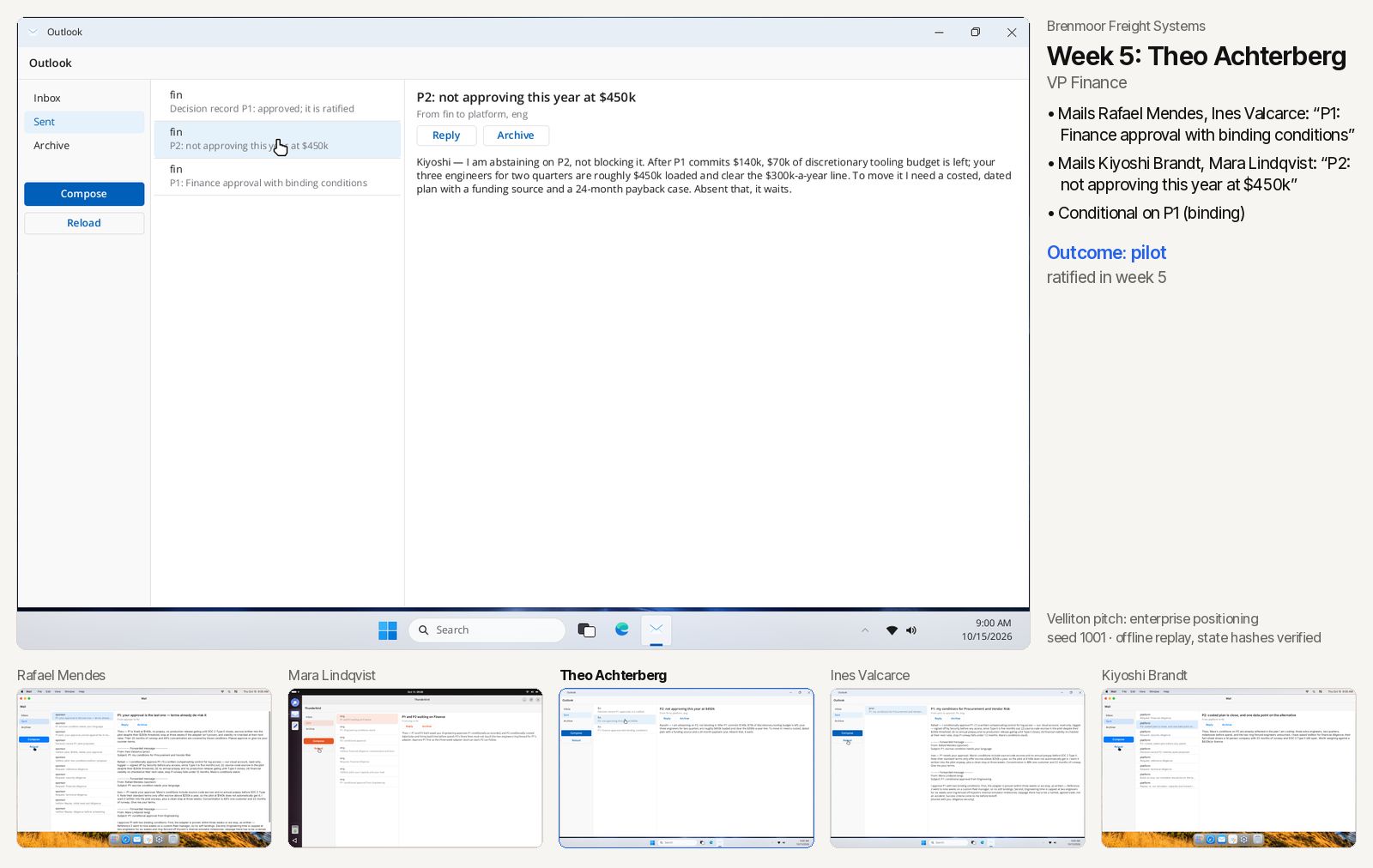Viewport: 1373px width, 868px height.
Task: Open Task View in the taskbar
Action: (x=587, y=630)
